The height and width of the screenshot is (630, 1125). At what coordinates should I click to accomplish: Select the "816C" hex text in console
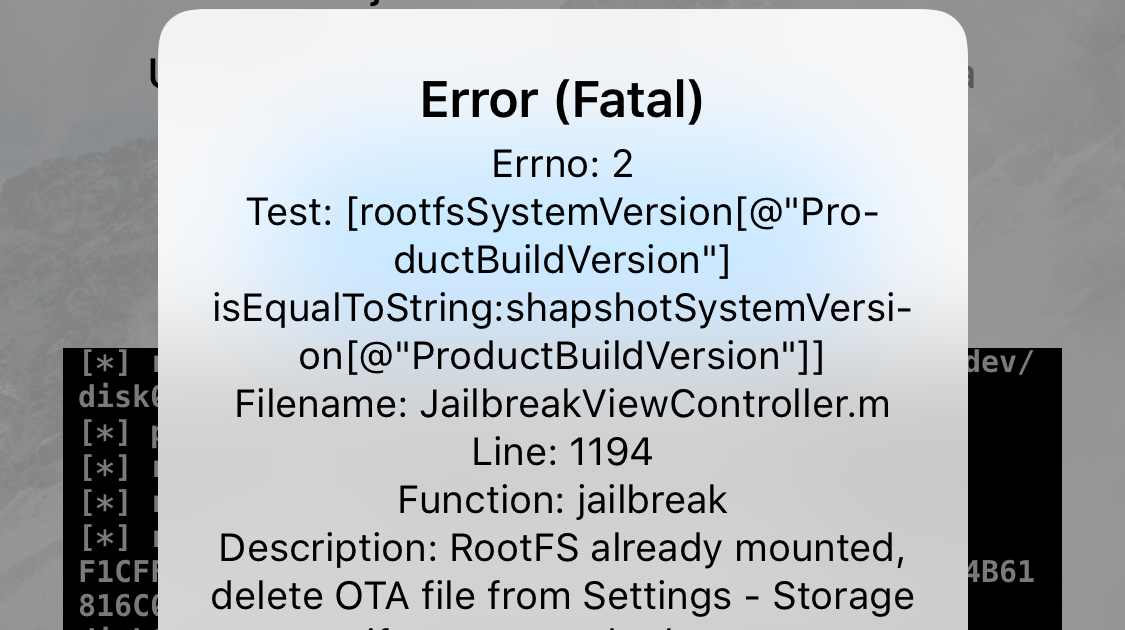click(118, 606)
